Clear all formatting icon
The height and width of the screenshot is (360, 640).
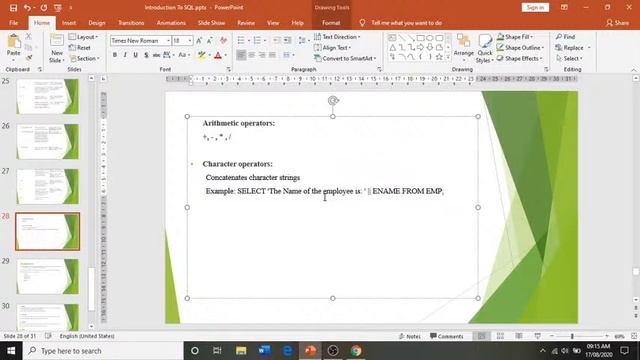point(223,40)
